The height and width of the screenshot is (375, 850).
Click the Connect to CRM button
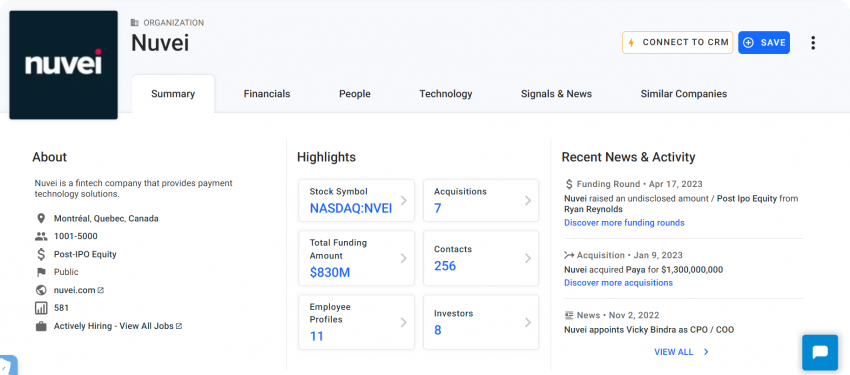pyautogui.click(x=678, y=43)
